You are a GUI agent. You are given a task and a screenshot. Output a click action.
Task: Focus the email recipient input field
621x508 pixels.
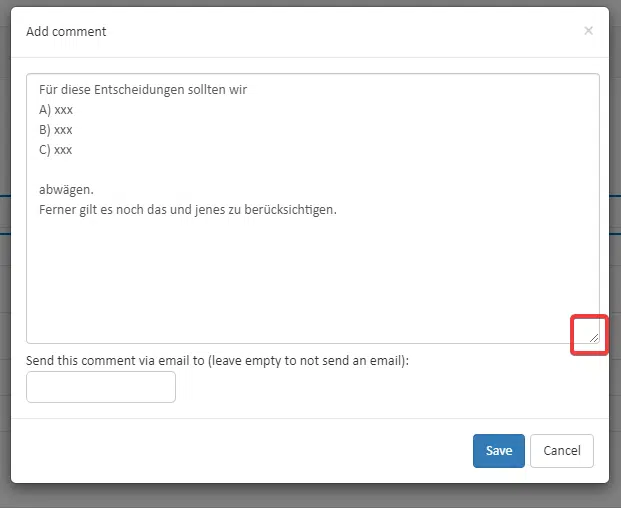click(x=101, y=387)
